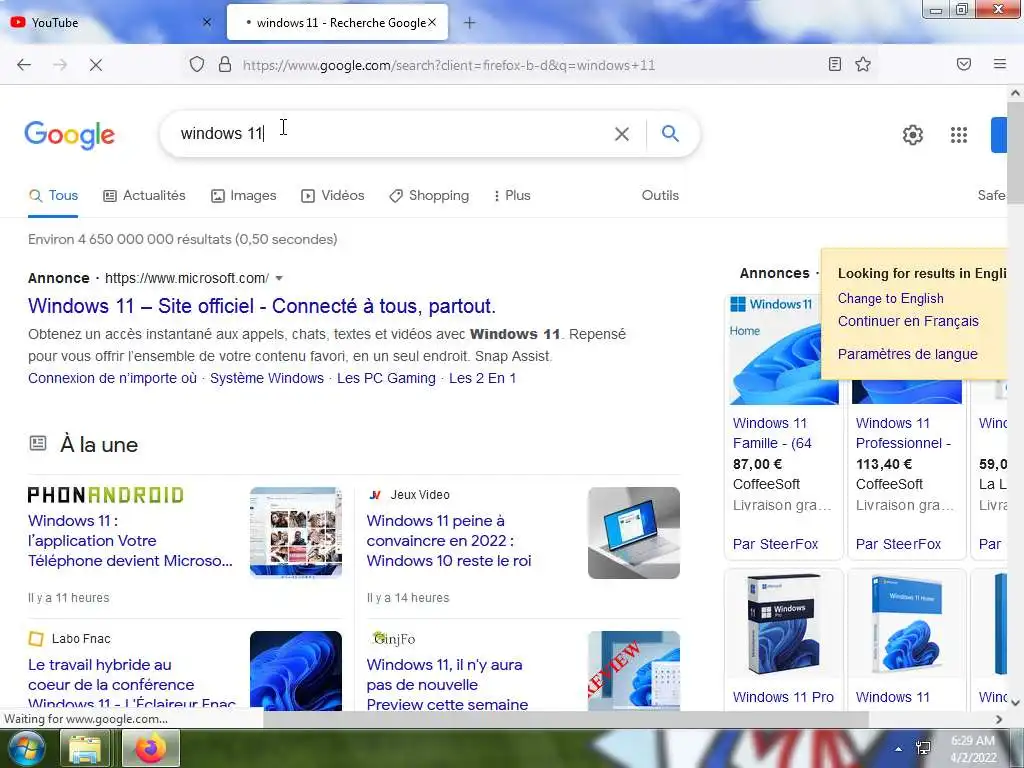Viewport: 1024px width, 768px height.
Task: Click the scroll down arrow of vertical scrollbar
Action: pos(1015,703)
